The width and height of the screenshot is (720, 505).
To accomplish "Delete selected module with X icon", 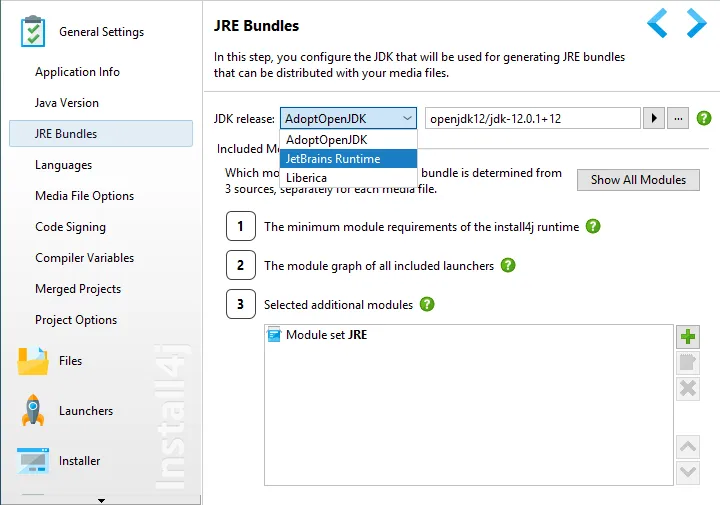I will pos(687,389).
